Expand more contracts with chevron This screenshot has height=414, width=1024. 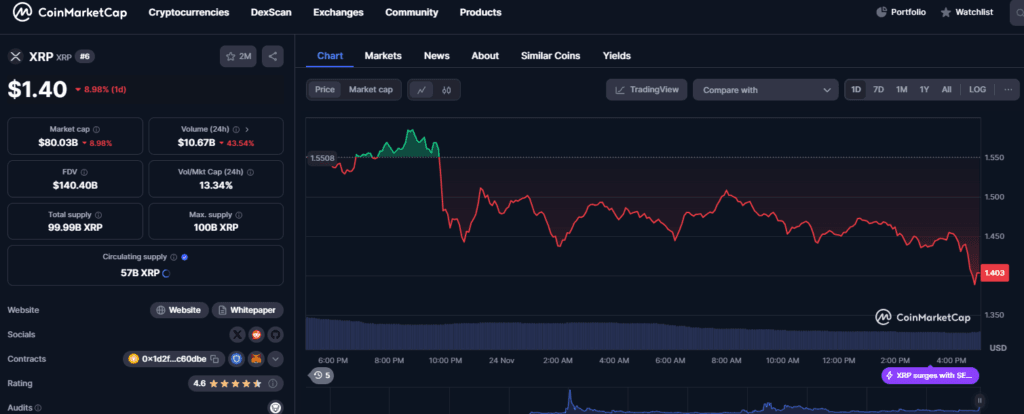[x=276, y=358]
